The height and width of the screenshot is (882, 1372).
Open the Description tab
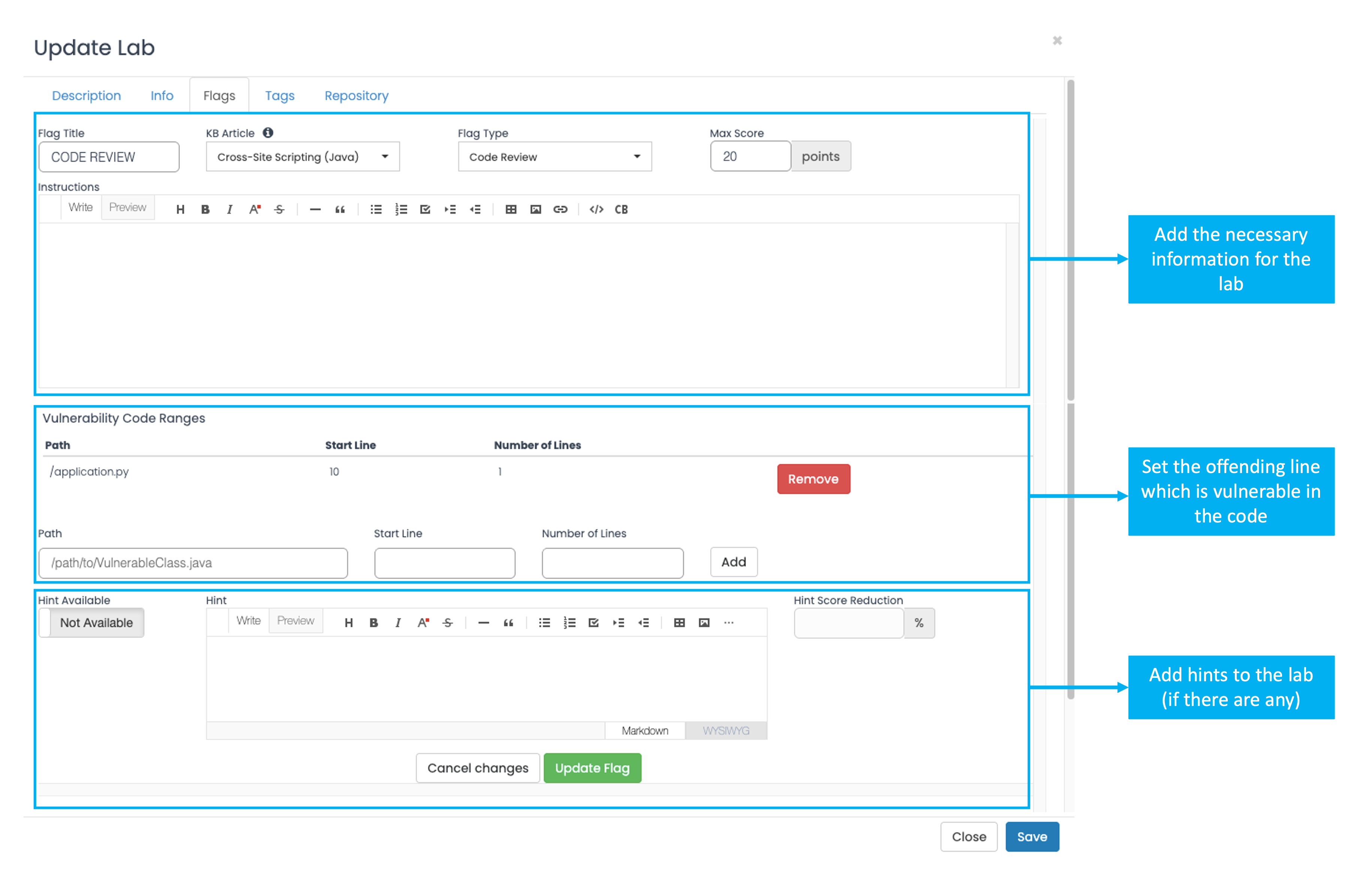pos(87,96)
